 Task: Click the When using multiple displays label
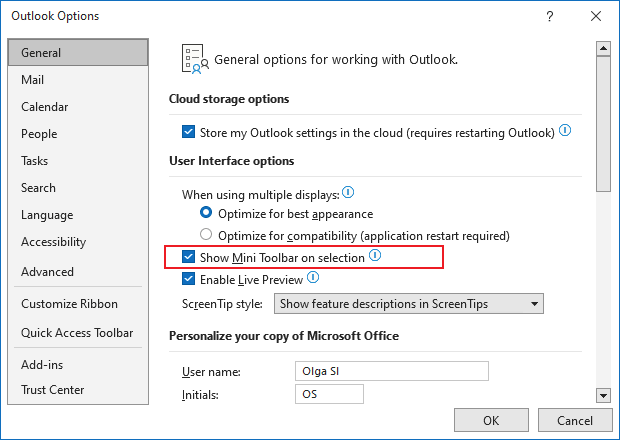(x=261, y=195)
